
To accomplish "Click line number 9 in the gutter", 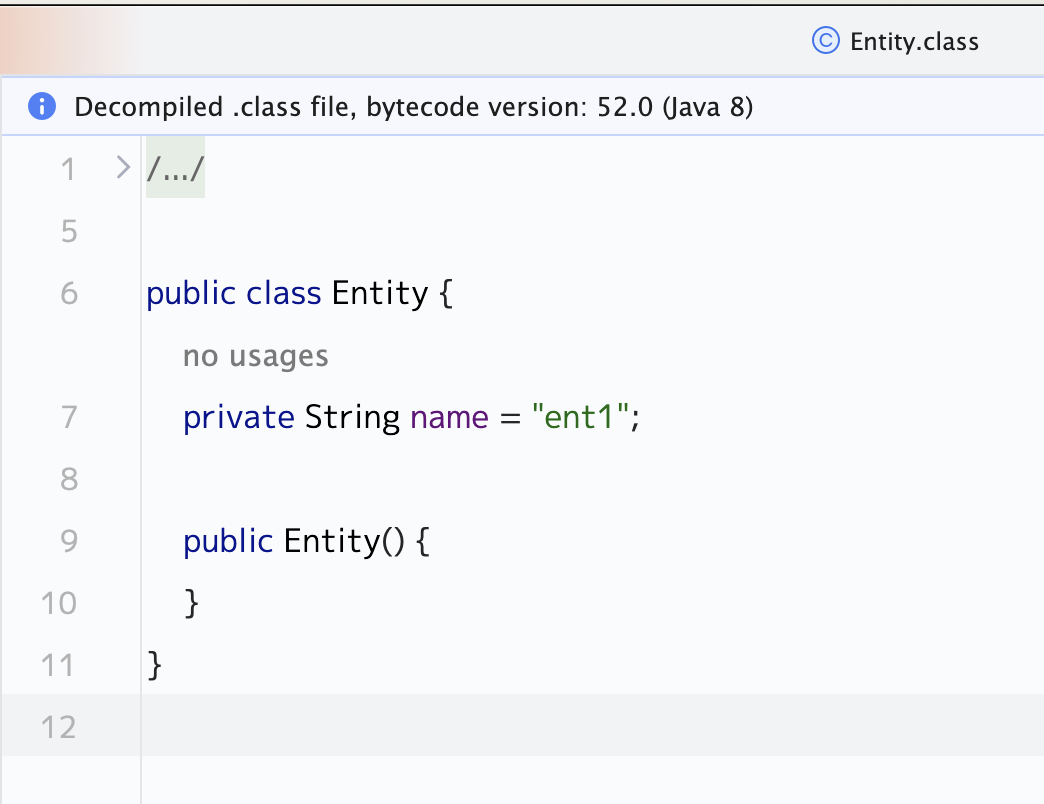I will (x=68, y=541).
